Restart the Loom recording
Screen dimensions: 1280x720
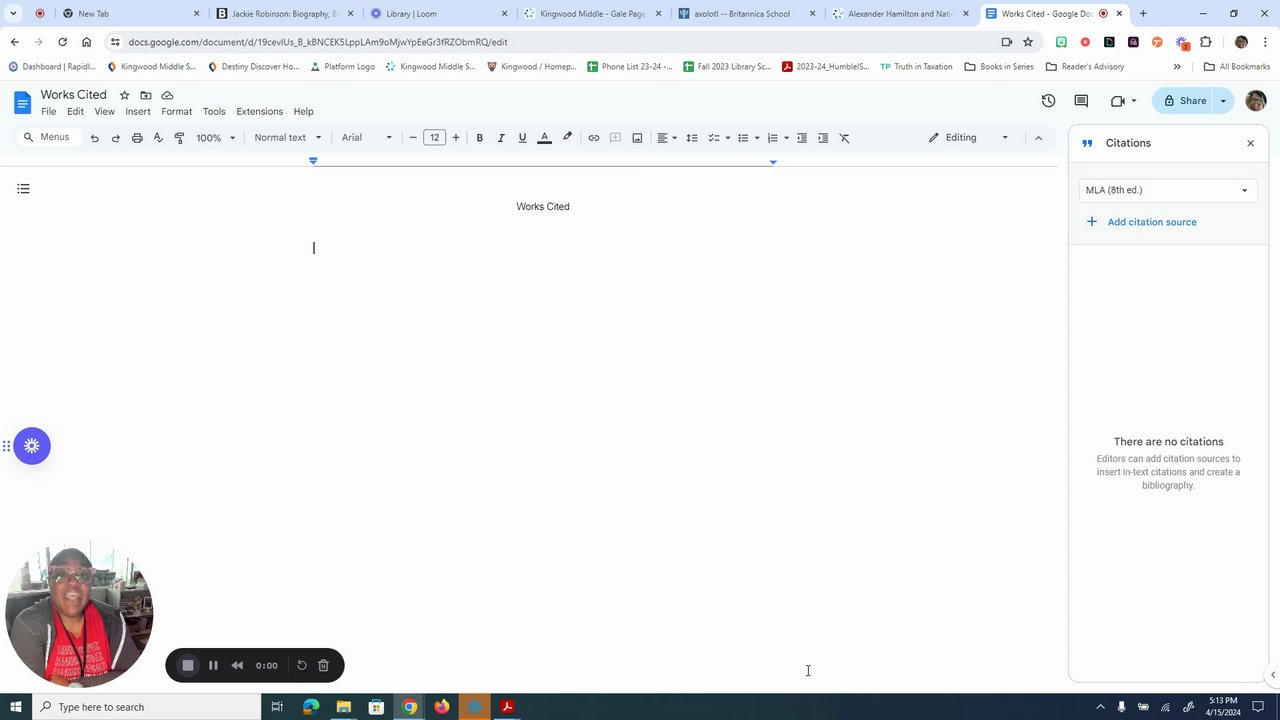(x=301, y=665)
